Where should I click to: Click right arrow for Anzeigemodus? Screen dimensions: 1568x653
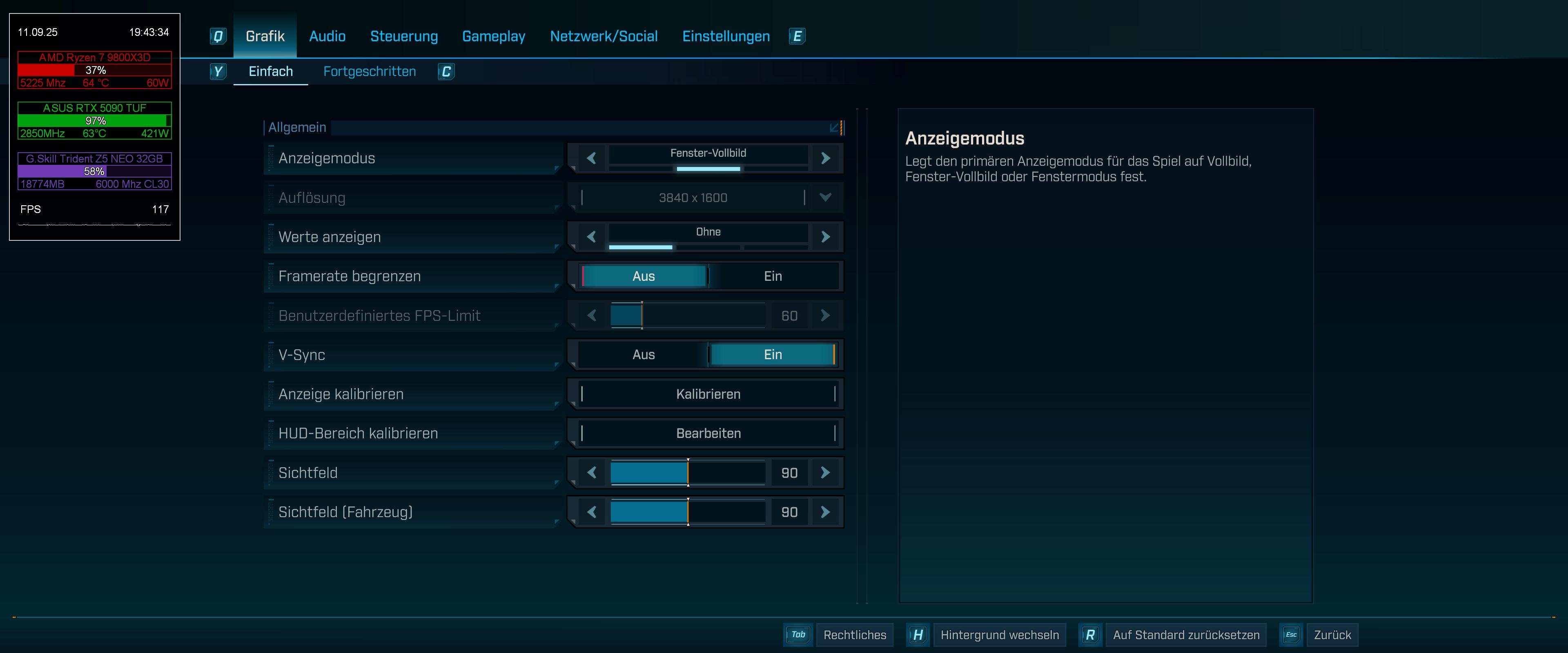(825, 158)
